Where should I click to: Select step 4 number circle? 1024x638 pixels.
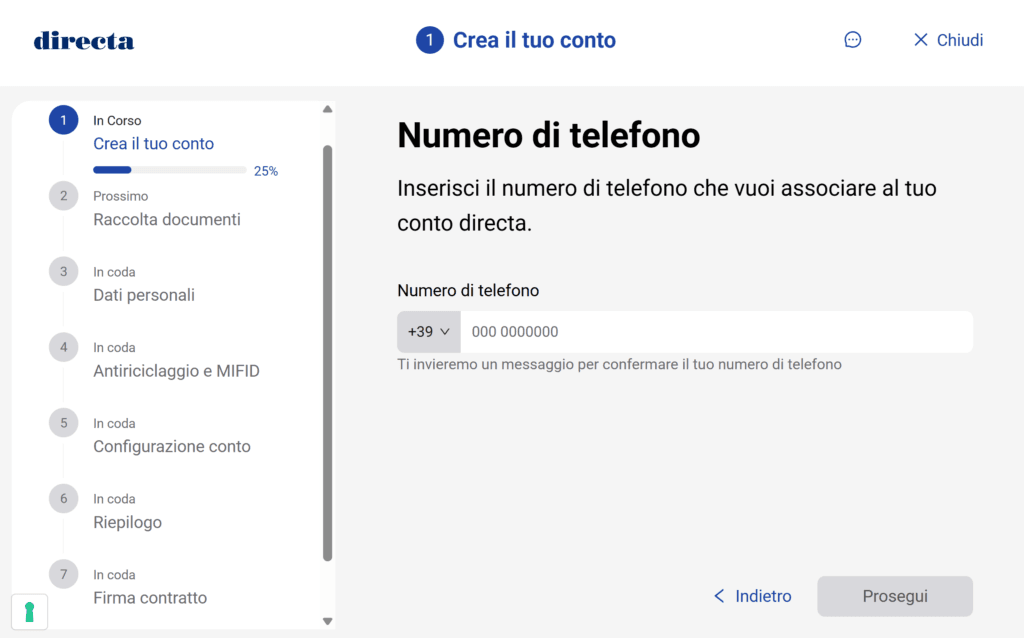pos(63,347)
